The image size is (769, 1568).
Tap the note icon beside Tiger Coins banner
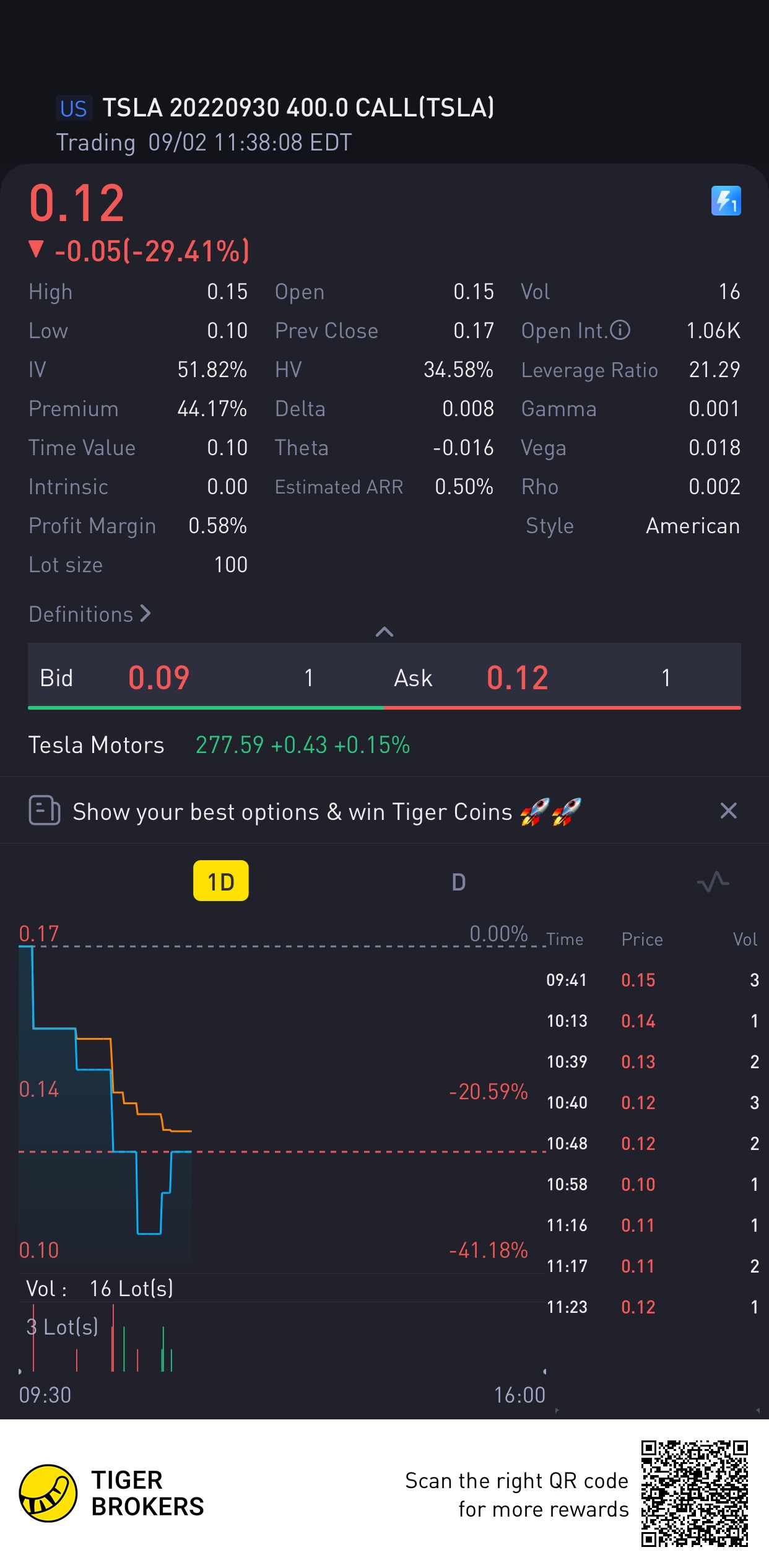coord(45,811)
